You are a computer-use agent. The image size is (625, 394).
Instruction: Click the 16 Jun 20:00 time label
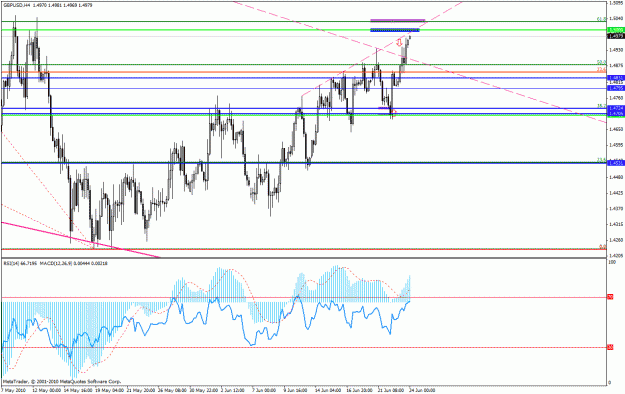pos(360,390)
